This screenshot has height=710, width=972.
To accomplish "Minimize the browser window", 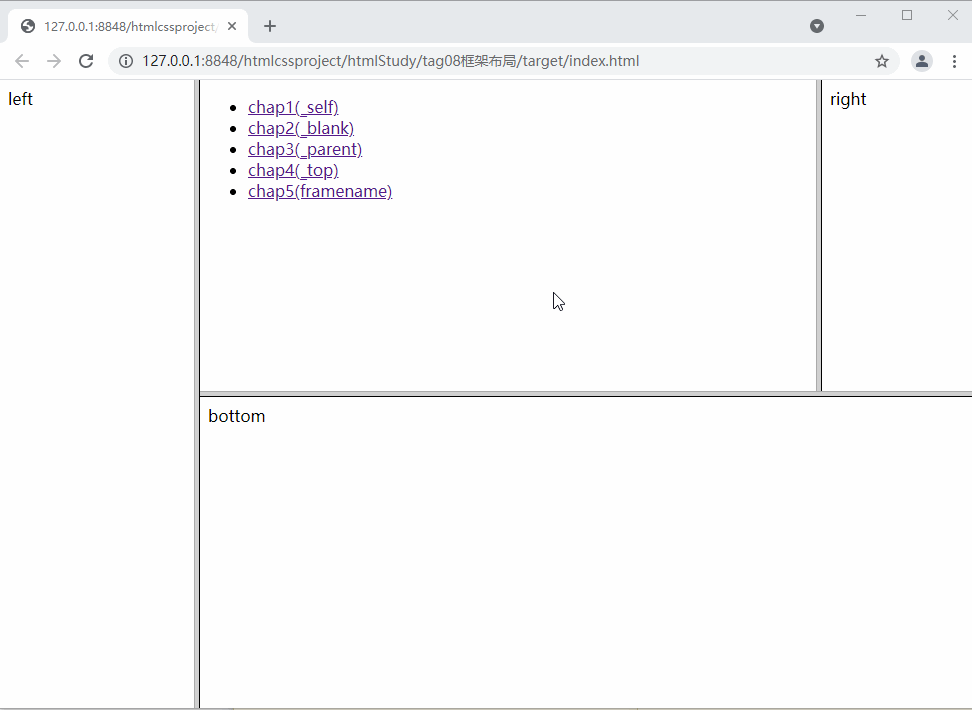I will pyautogui.click(x=860, y=16).
